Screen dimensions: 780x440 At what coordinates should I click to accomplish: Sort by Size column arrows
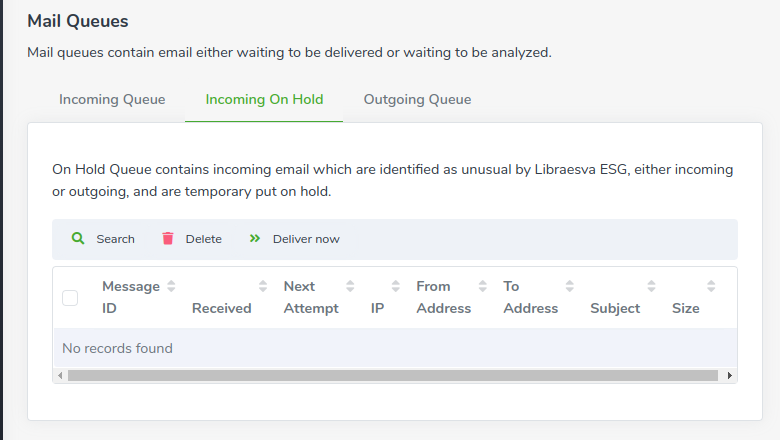point(711,286)
